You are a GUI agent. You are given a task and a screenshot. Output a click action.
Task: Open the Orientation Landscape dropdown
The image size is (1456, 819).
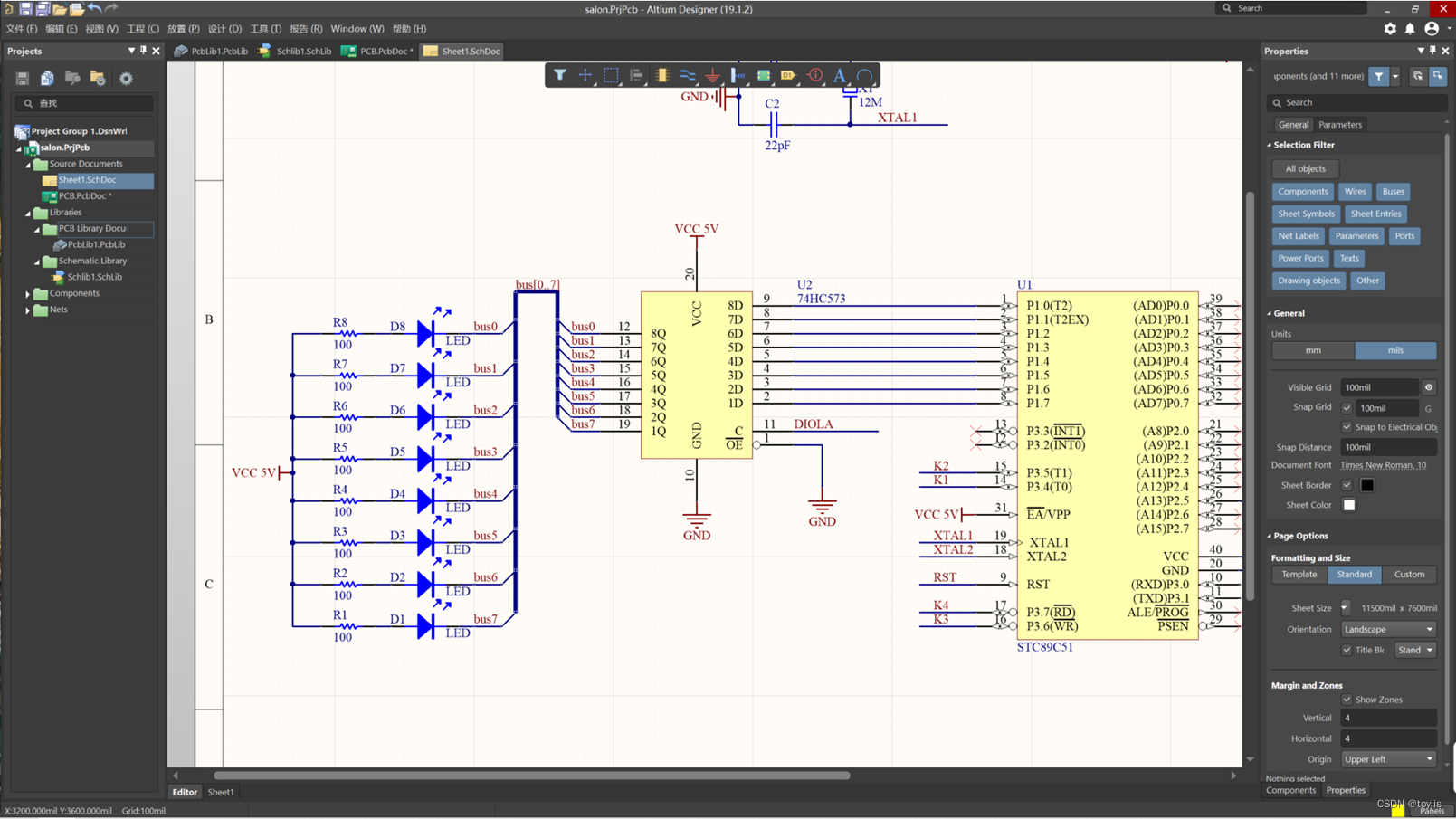point(1388,629)
